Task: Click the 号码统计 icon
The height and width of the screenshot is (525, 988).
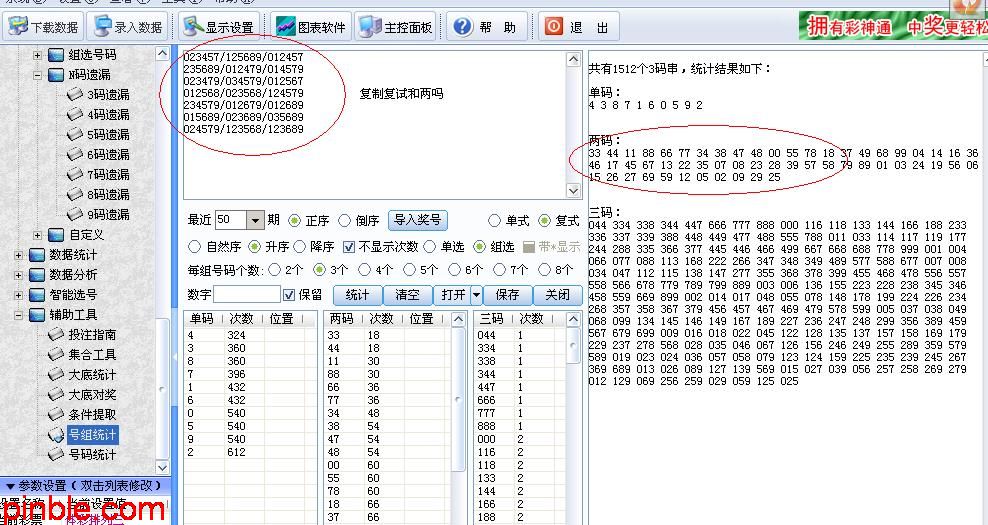Action: (x=56, y=454)
